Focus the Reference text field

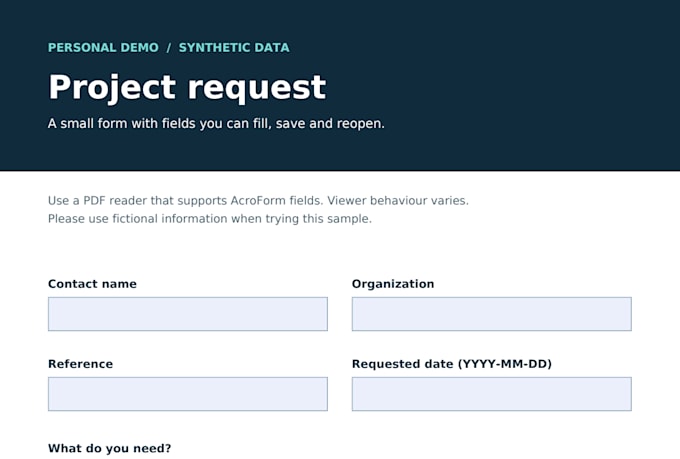point(188,394)
